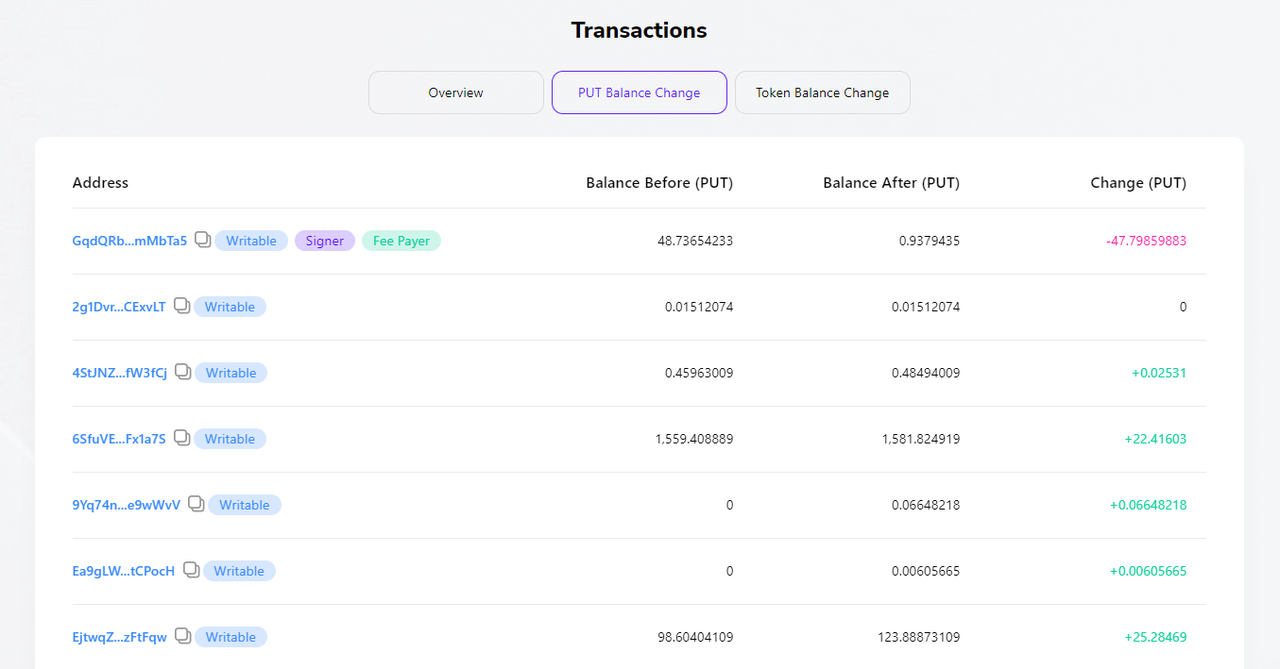This screenshot has width=1280, height=669.
Task: Open address Ea9gLW...tCPocH link
Action: (x=123, y=571)
